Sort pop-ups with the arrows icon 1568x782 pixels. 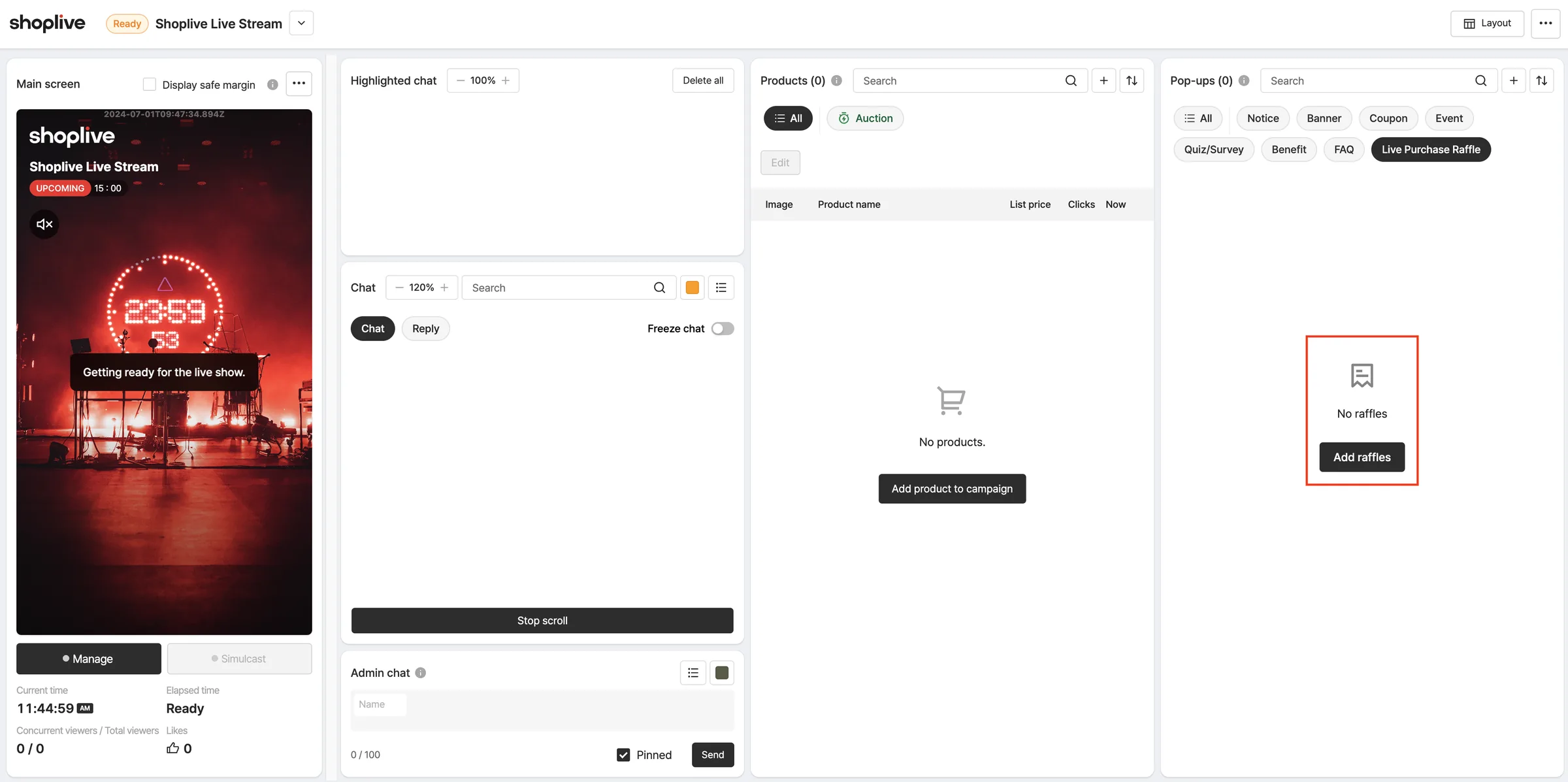tap(1541, 80)
